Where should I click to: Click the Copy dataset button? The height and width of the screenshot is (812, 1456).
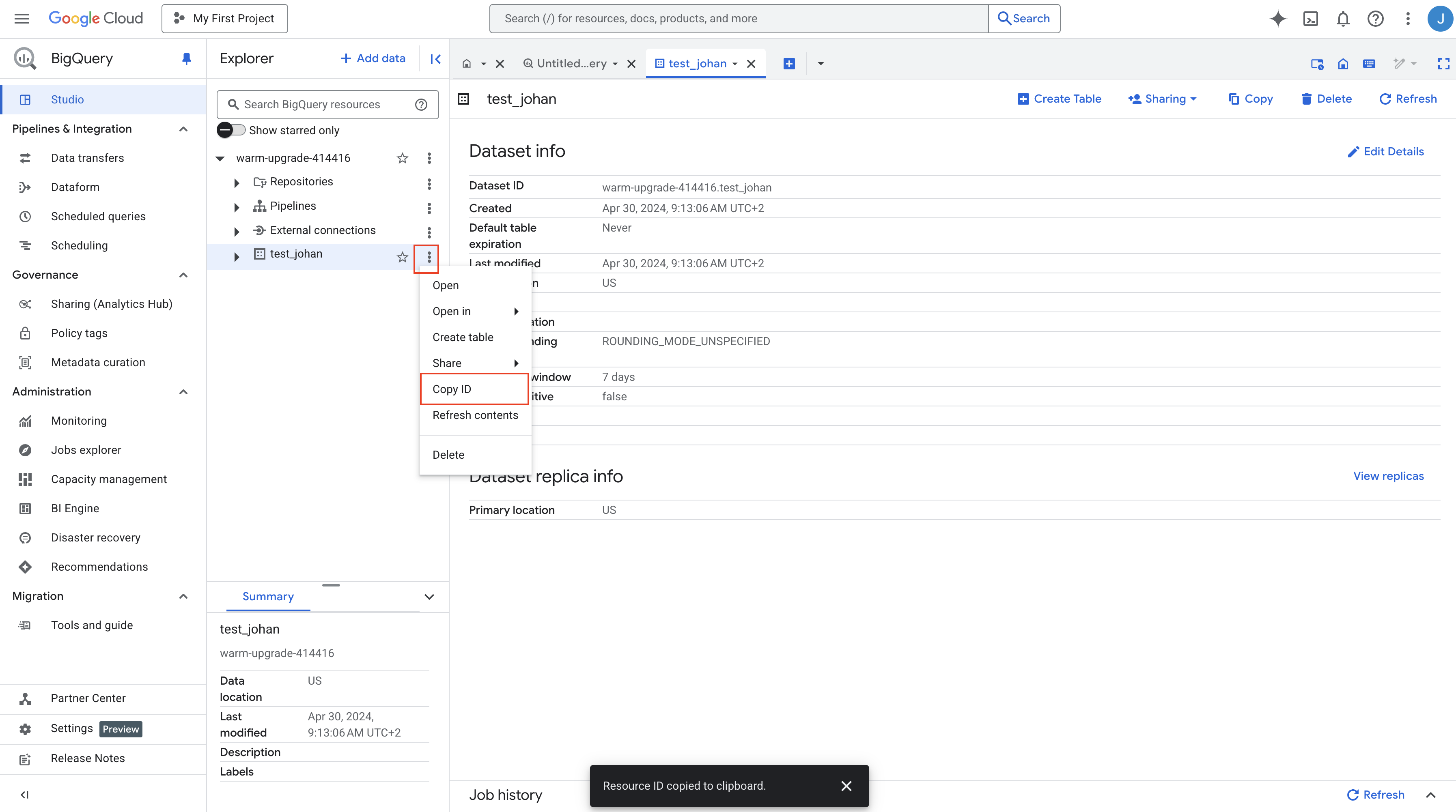click(x=1251, y=99)
